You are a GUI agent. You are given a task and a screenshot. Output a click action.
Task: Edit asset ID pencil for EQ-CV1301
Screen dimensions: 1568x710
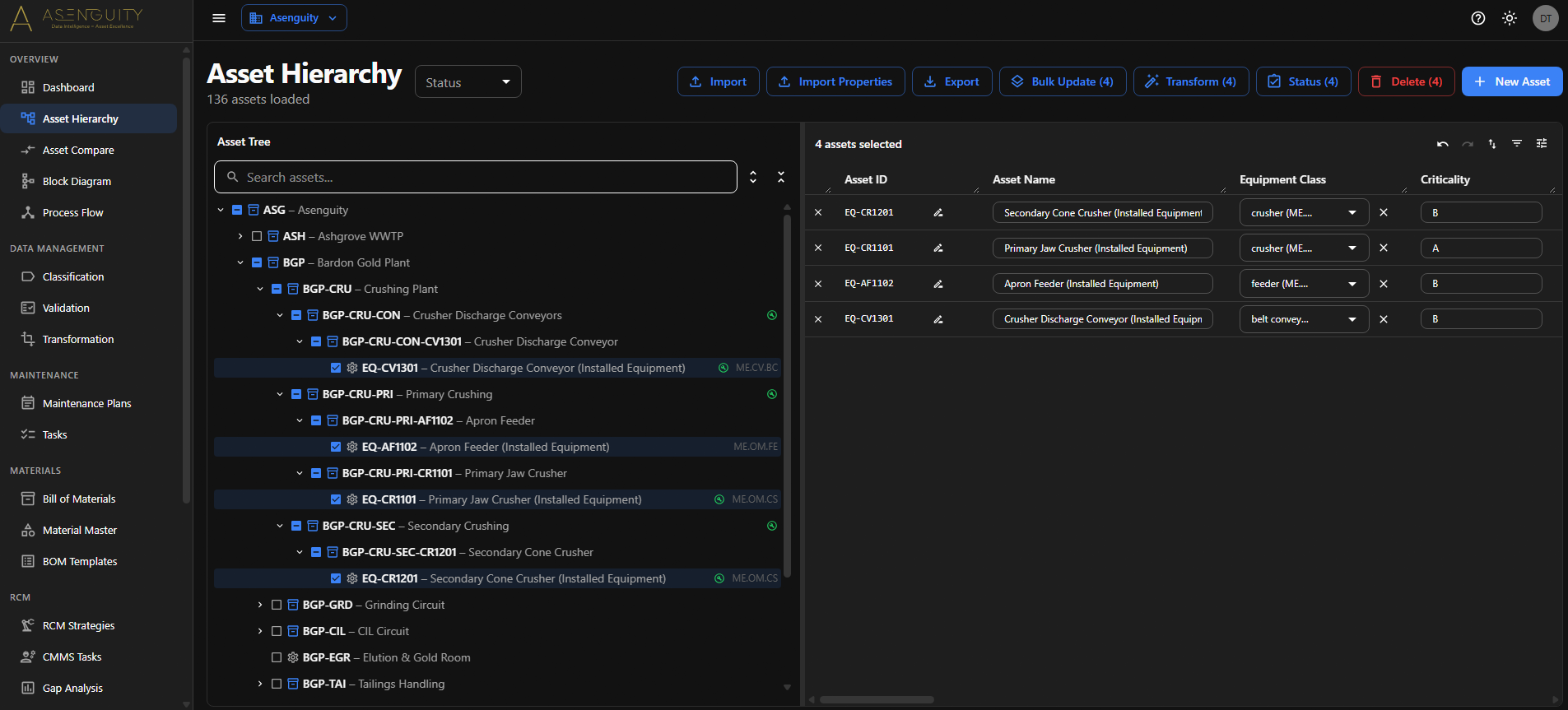938,319
